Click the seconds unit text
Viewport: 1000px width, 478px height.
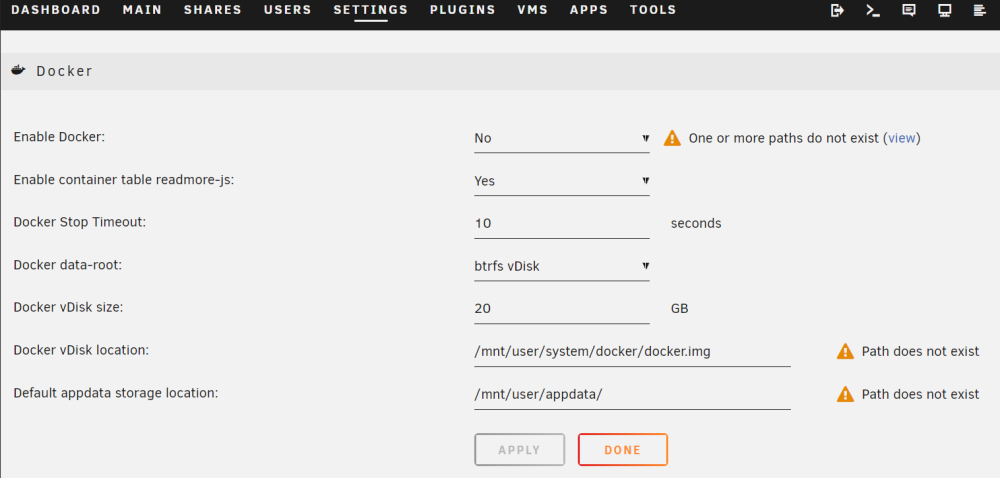click(696, 224)
